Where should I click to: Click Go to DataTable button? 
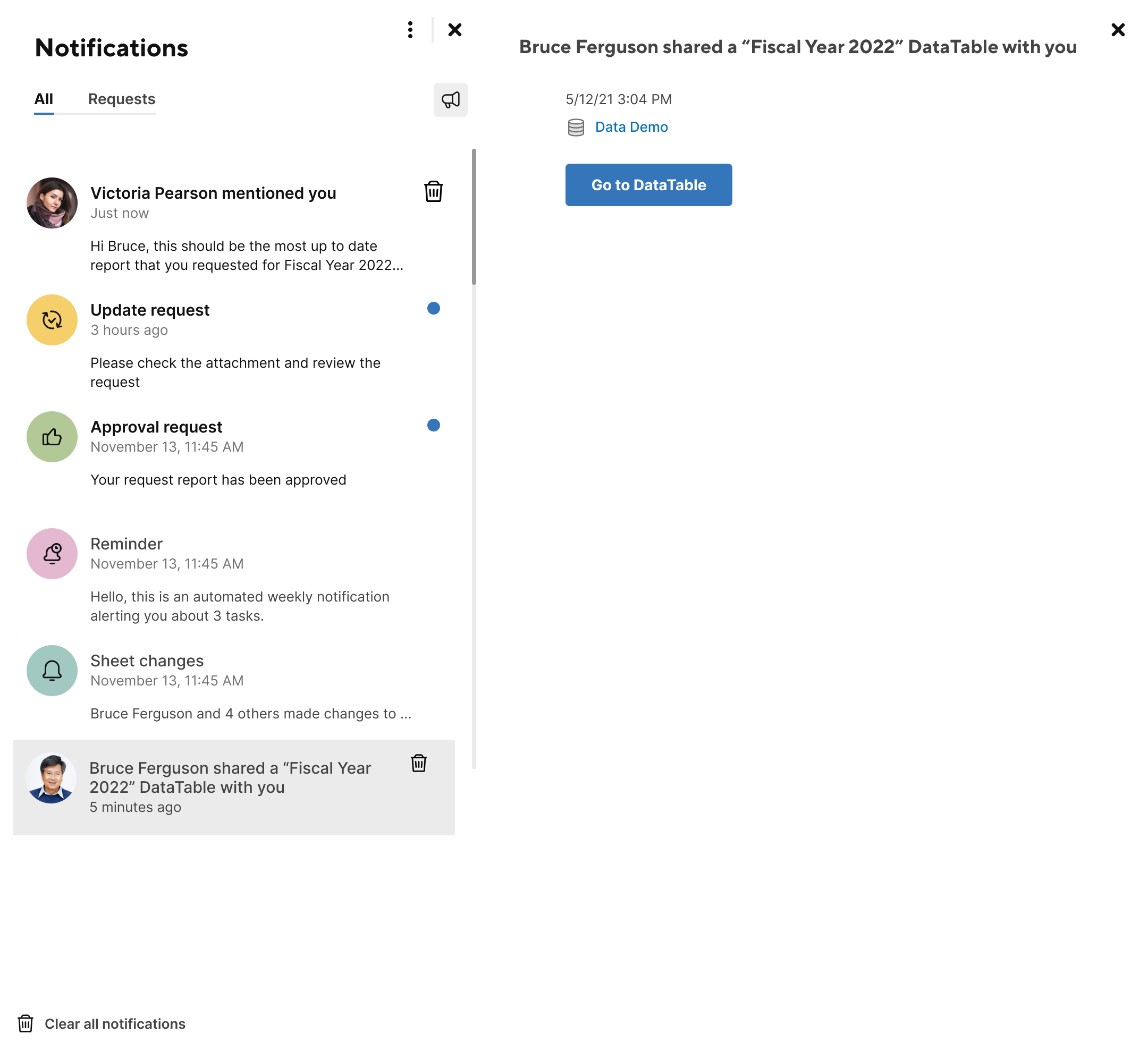pyautogui.click(x=648, y=184)
